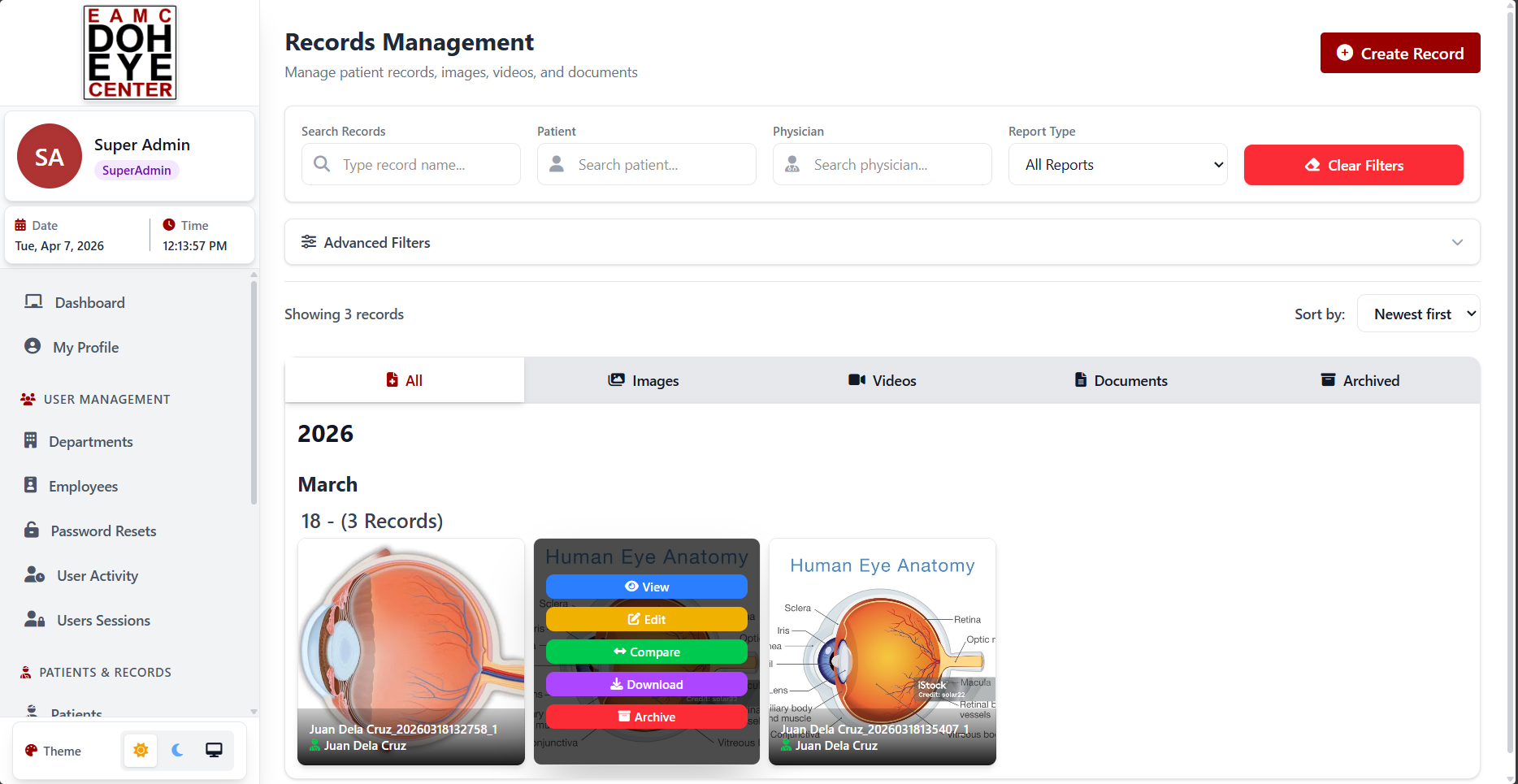Click the Advanced Filters sliders icon
The image size is (1518, 784).
pos(309,241)
